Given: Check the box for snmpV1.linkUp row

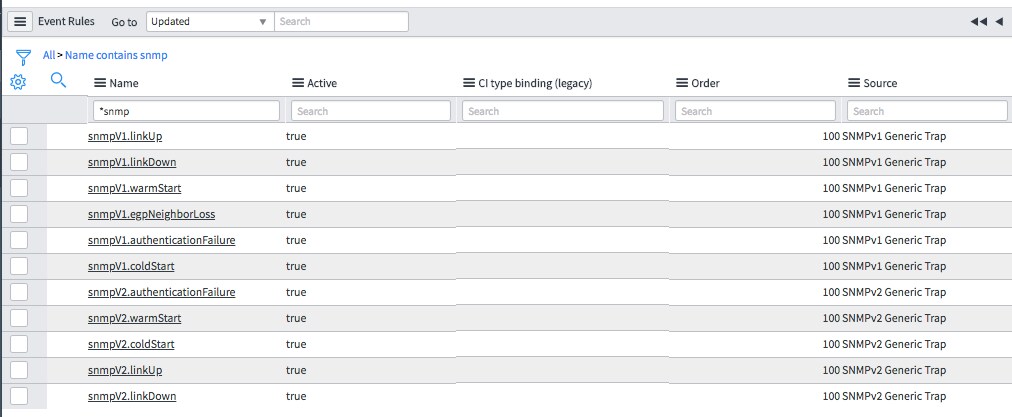Looking at the screenshot, I should (x=19, y=136).
